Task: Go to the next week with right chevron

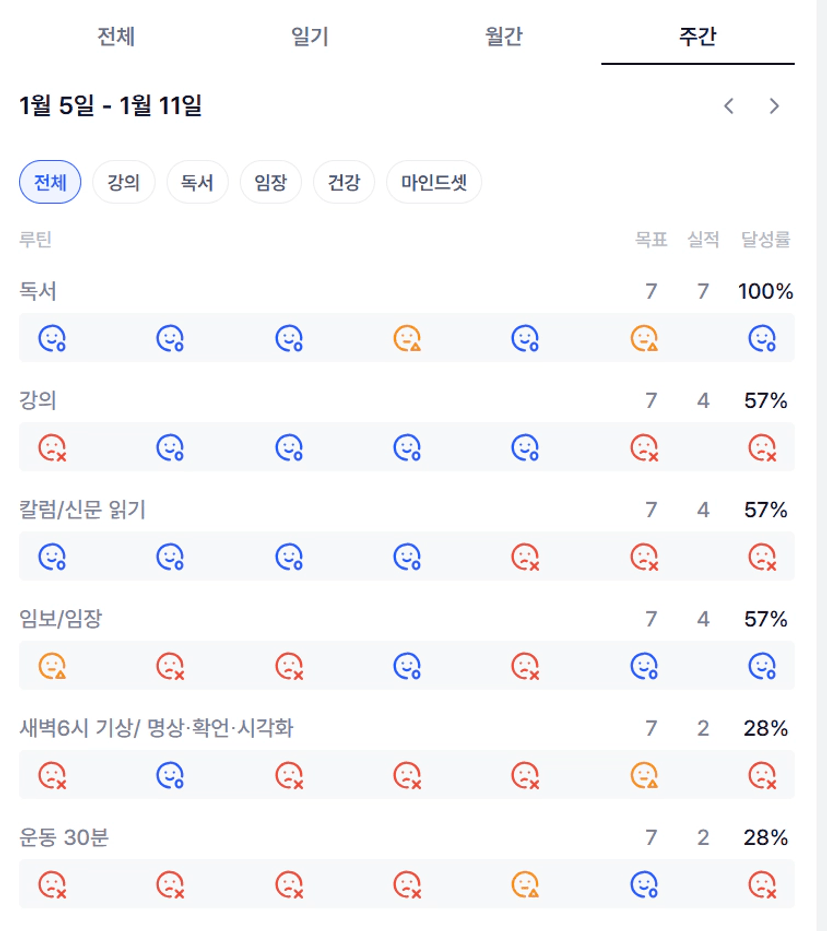Action: (x=773, y=106)
